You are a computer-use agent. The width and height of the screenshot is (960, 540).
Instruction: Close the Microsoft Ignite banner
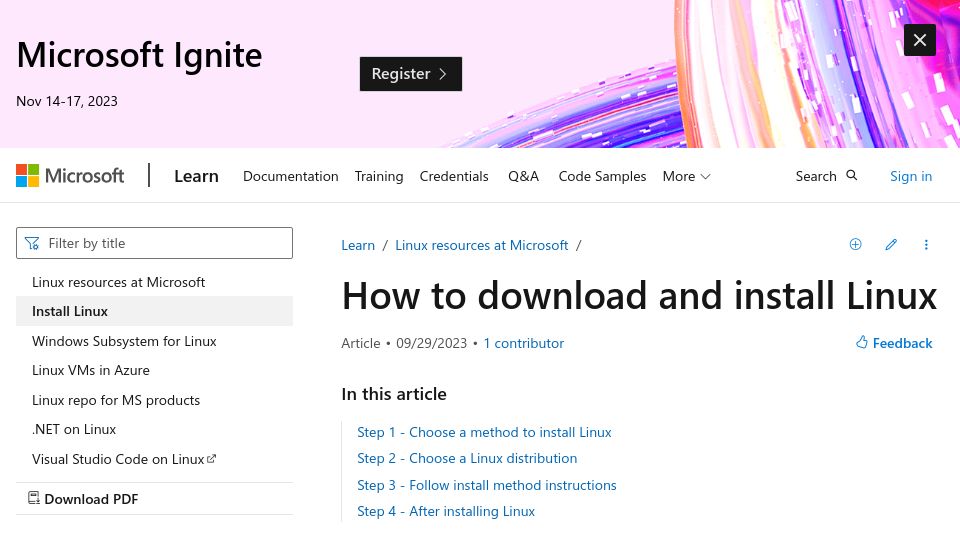point(920,40)
